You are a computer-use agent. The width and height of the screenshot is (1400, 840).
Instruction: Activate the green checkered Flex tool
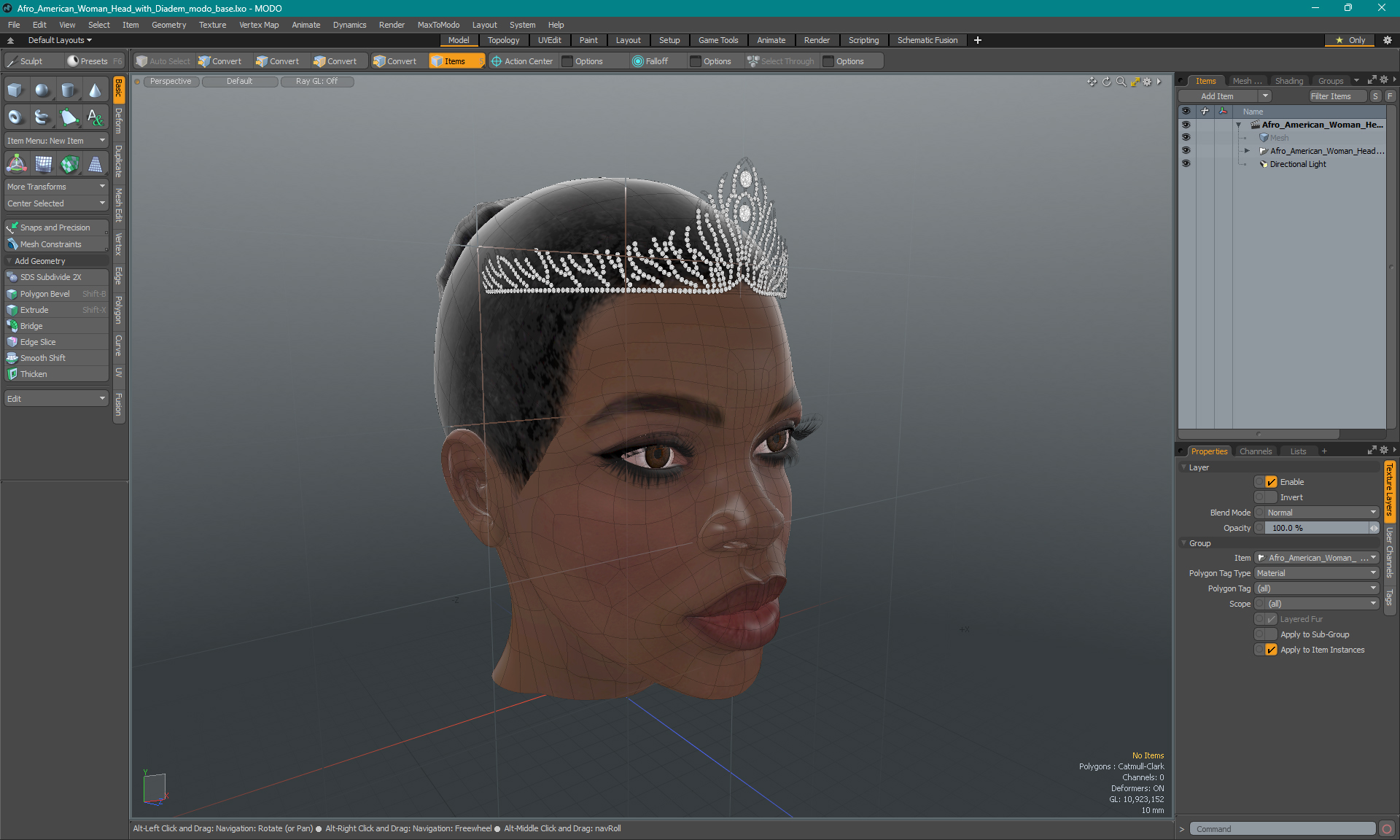(x=69, y=164)
